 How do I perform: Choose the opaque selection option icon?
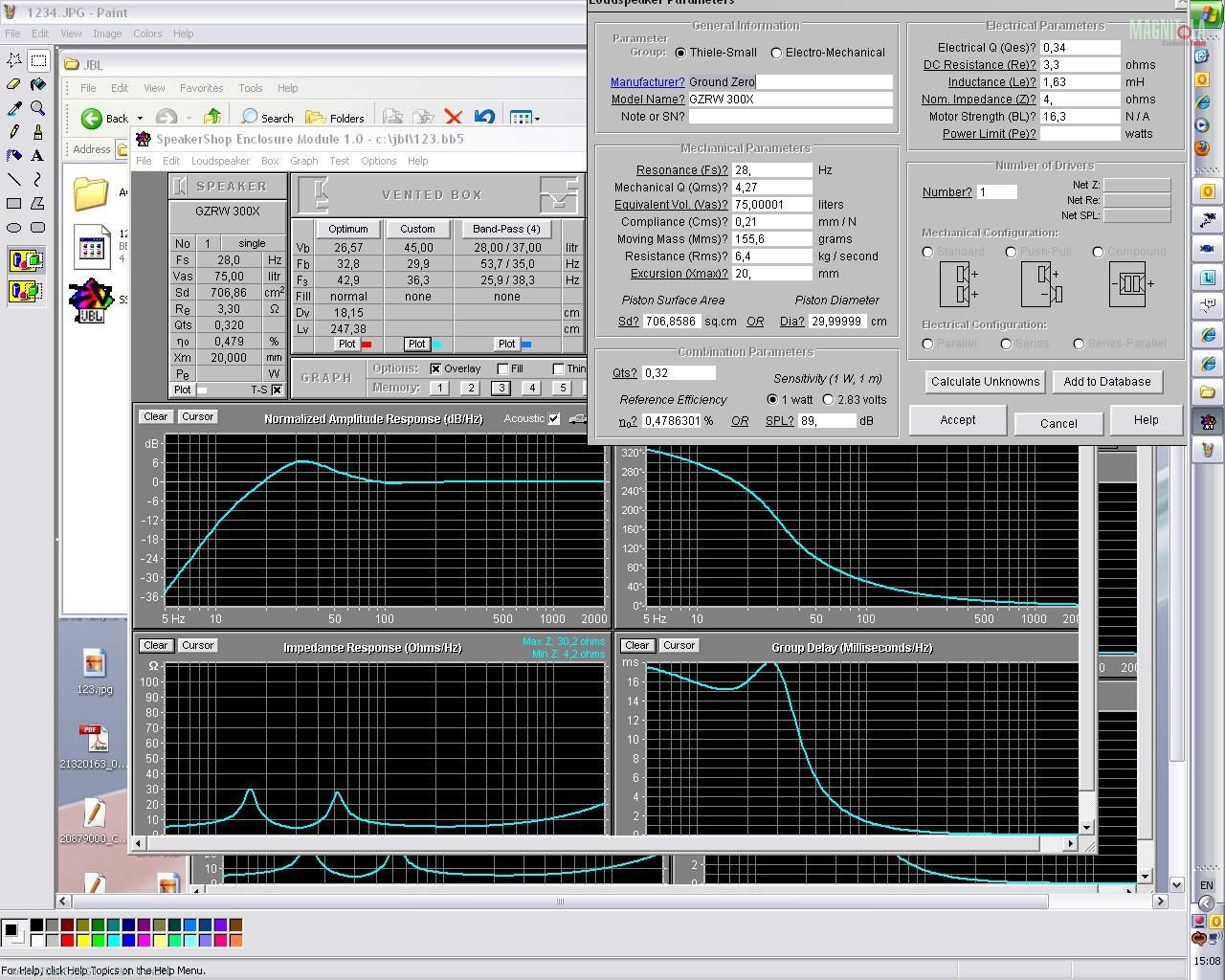coord(26,260)
